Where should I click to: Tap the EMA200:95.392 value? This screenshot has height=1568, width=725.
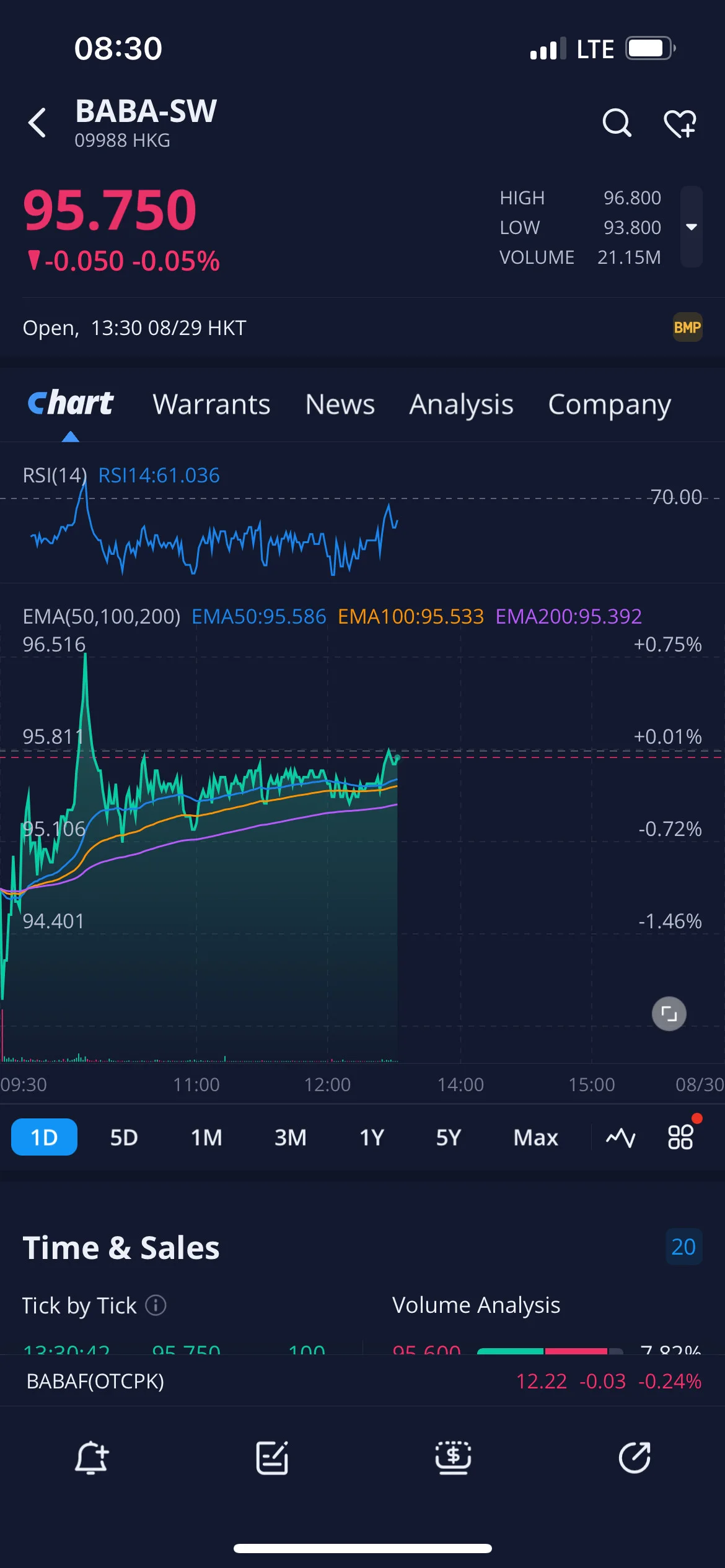point(569,616)
